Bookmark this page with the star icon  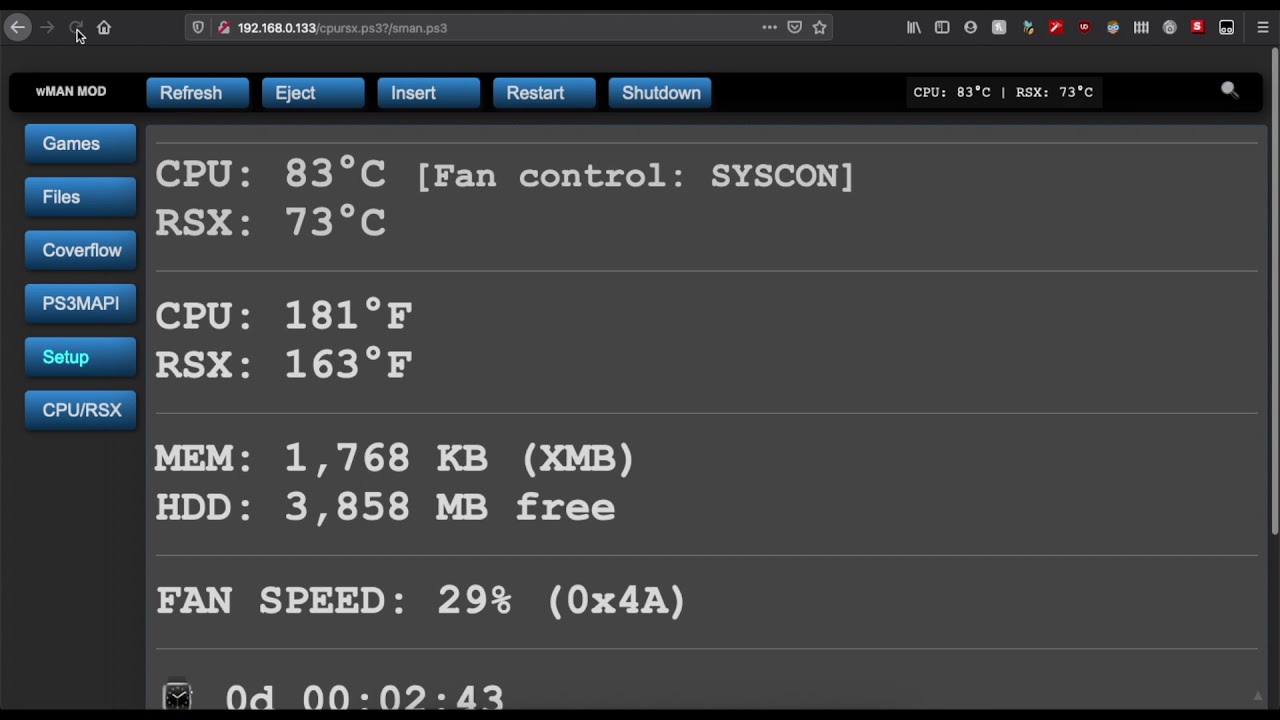pos(820,28)
